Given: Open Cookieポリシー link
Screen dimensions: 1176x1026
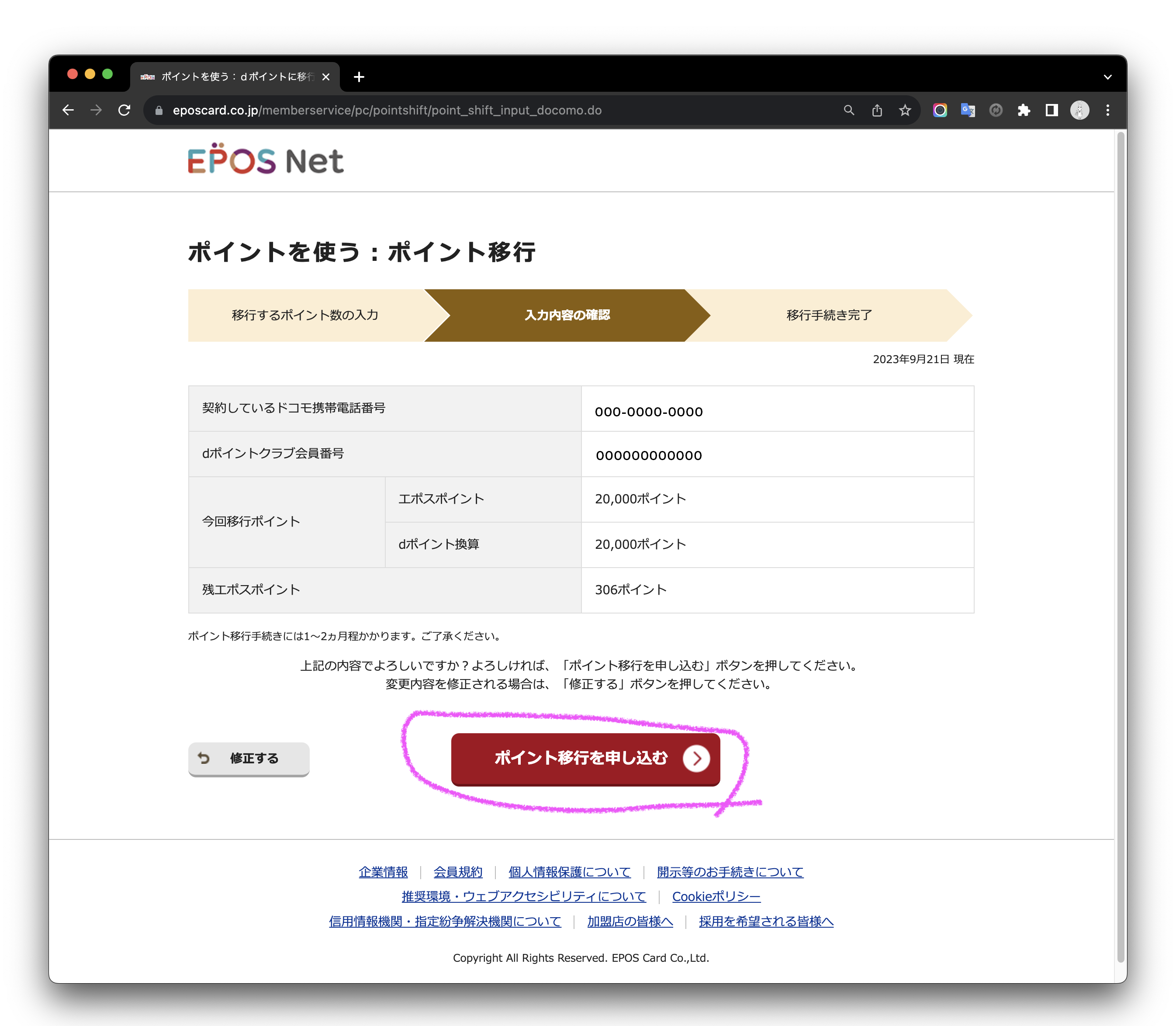Looking at the screenshot, I should pyautogui.click(x=716, y=897).
